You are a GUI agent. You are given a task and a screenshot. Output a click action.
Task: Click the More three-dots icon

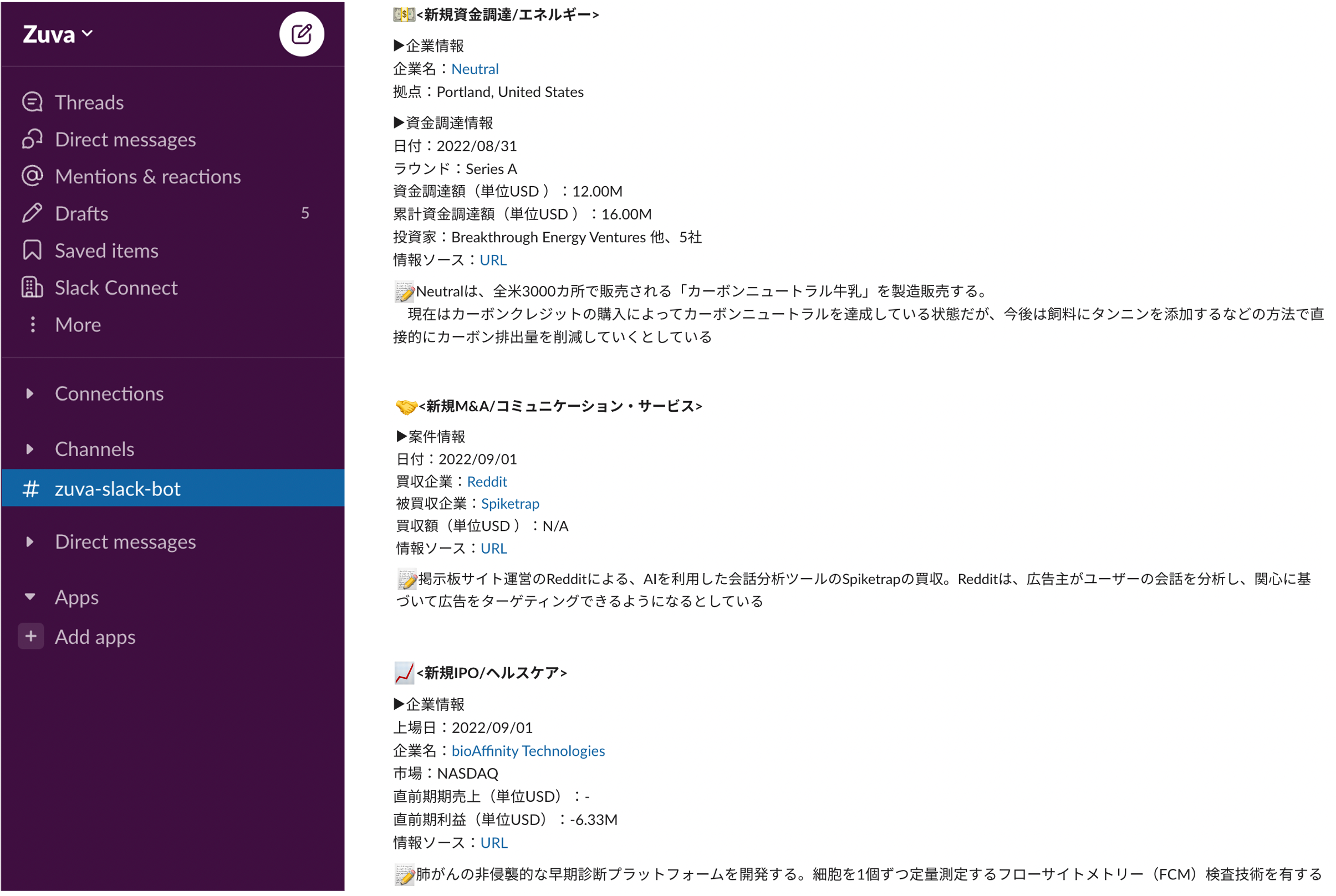(x=33, y=325)
